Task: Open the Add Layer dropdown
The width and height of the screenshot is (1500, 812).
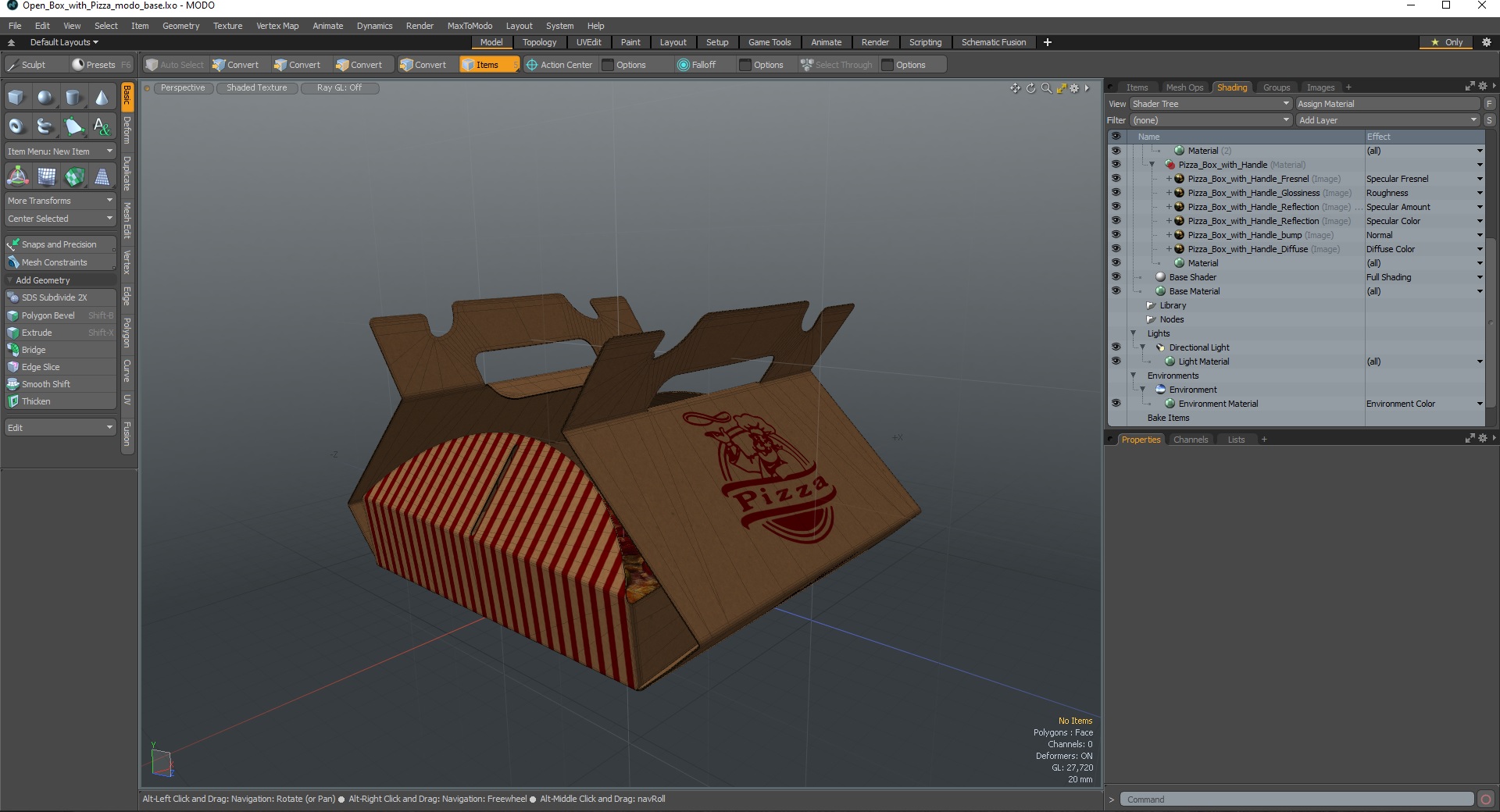Action: (x=1387, y=120)
